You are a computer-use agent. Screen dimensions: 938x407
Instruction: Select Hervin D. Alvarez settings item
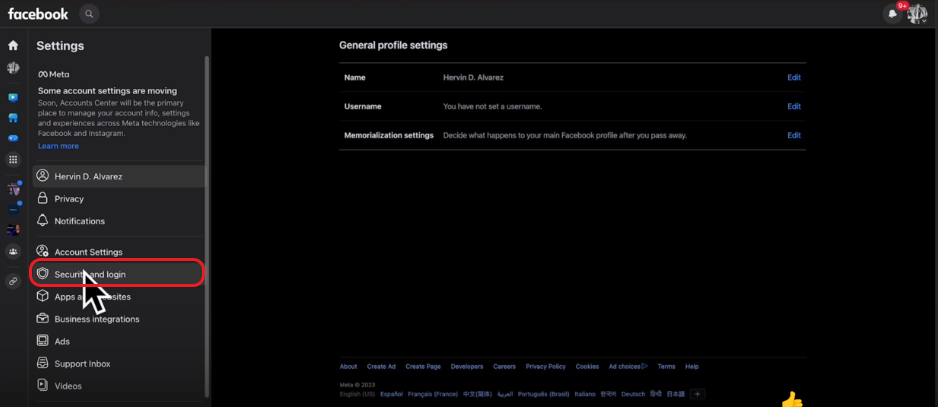pyautogui.click(x=118, y=177)
